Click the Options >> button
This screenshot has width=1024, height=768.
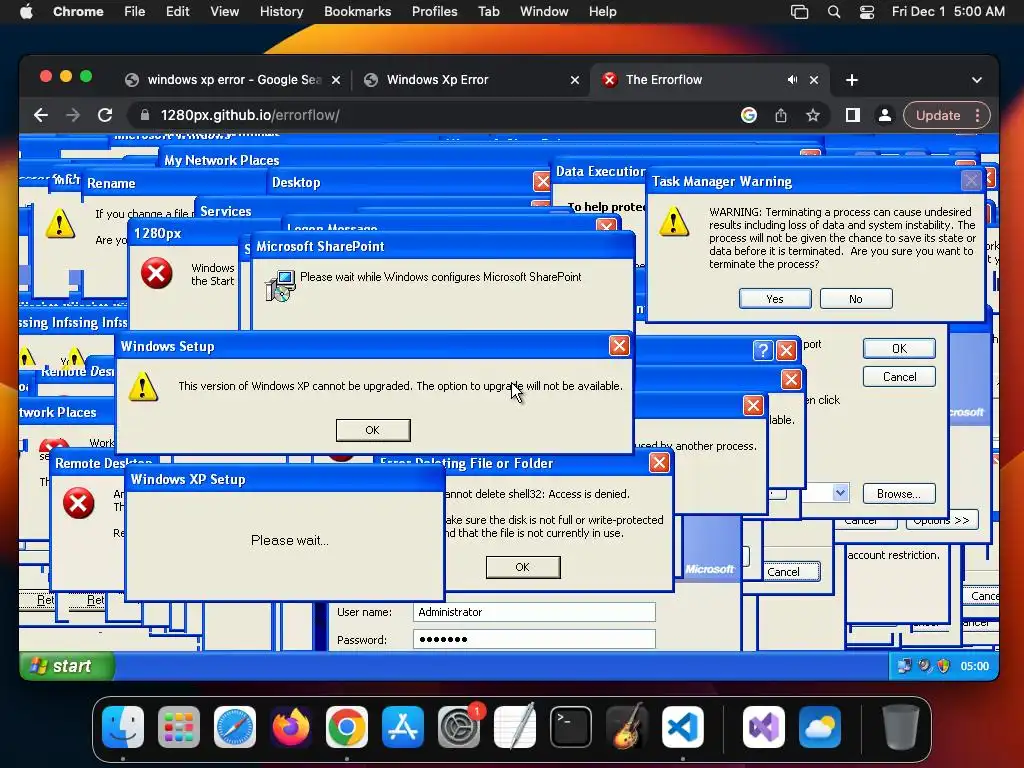click(942, 520)
